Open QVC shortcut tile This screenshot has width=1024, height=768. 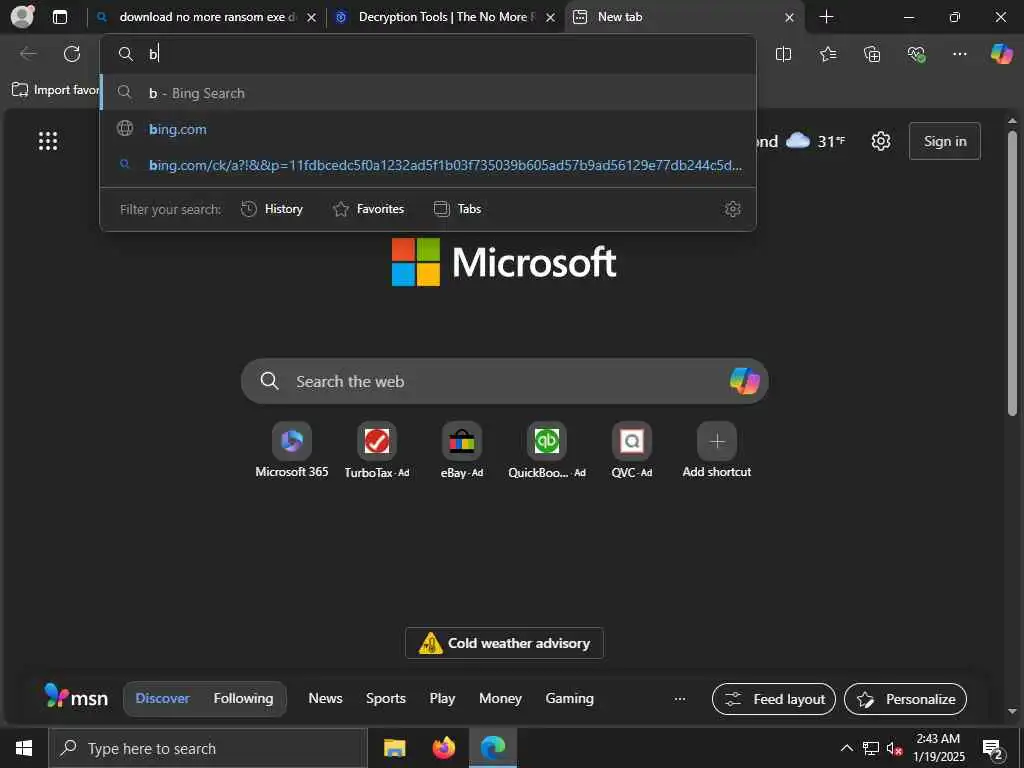tap(632, 451)
